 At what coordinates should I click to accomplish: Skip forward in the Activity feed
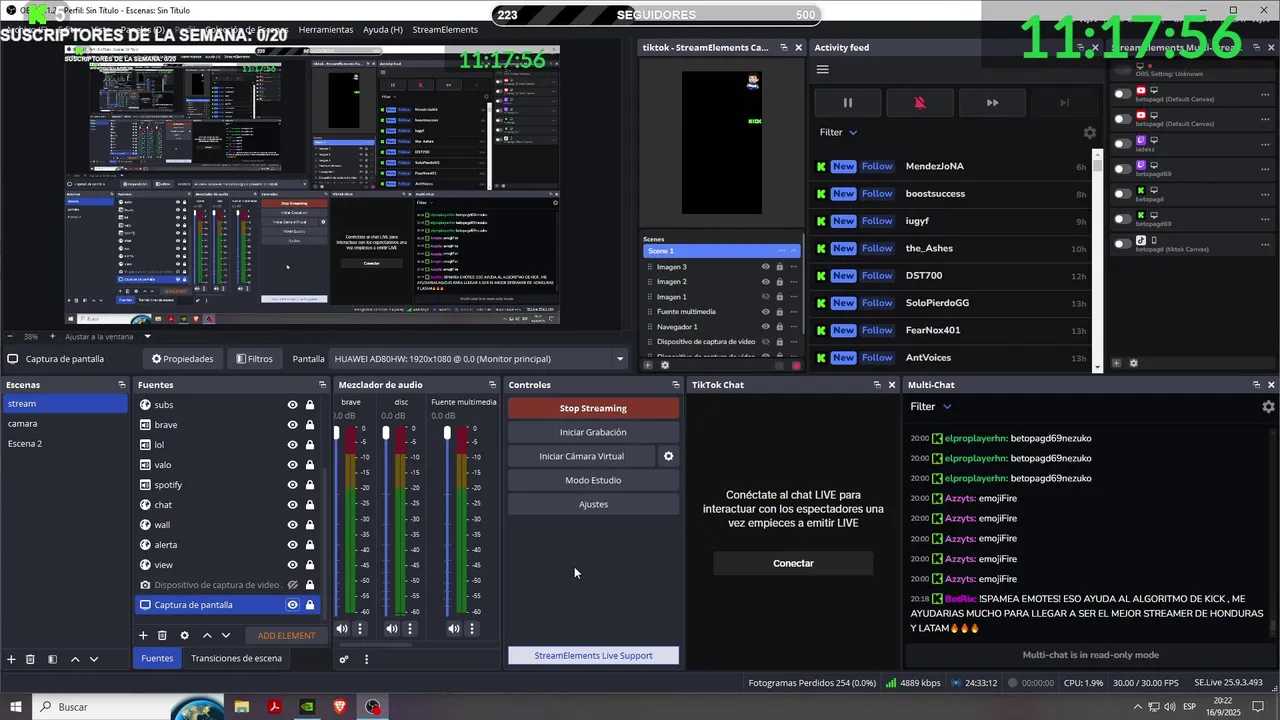point(992,102)
